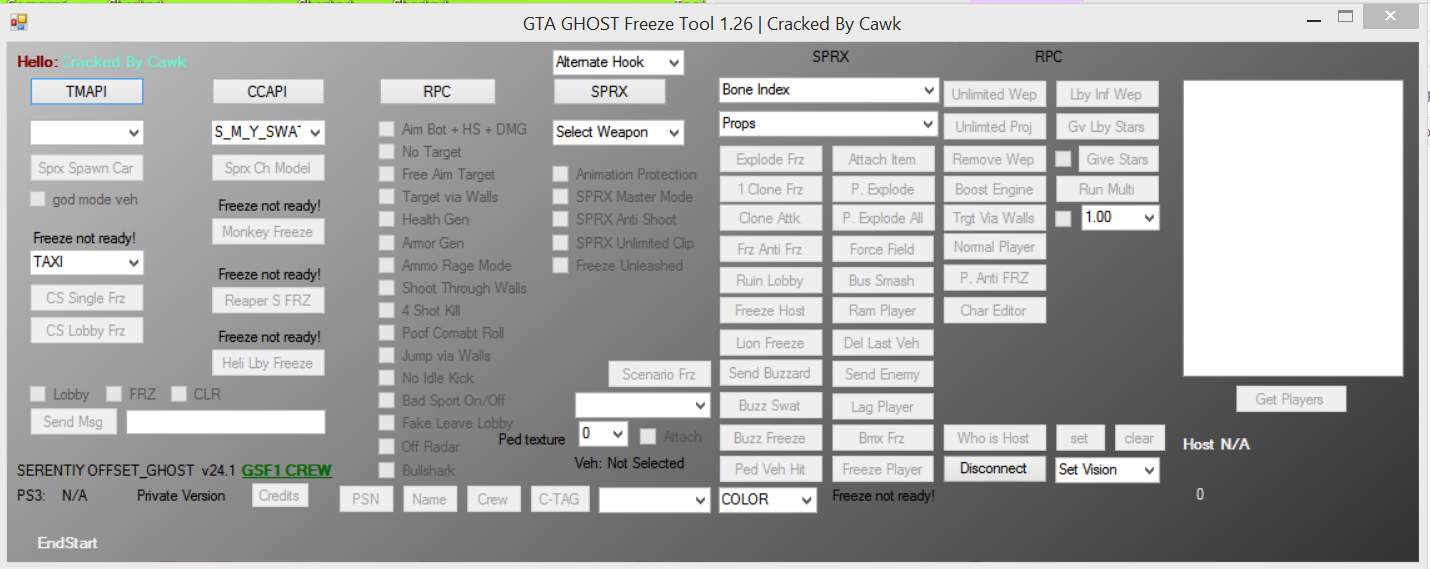Open the Alternate Hook dropdown
This screenshot has height=569, width=1430.
pos(618,62)
